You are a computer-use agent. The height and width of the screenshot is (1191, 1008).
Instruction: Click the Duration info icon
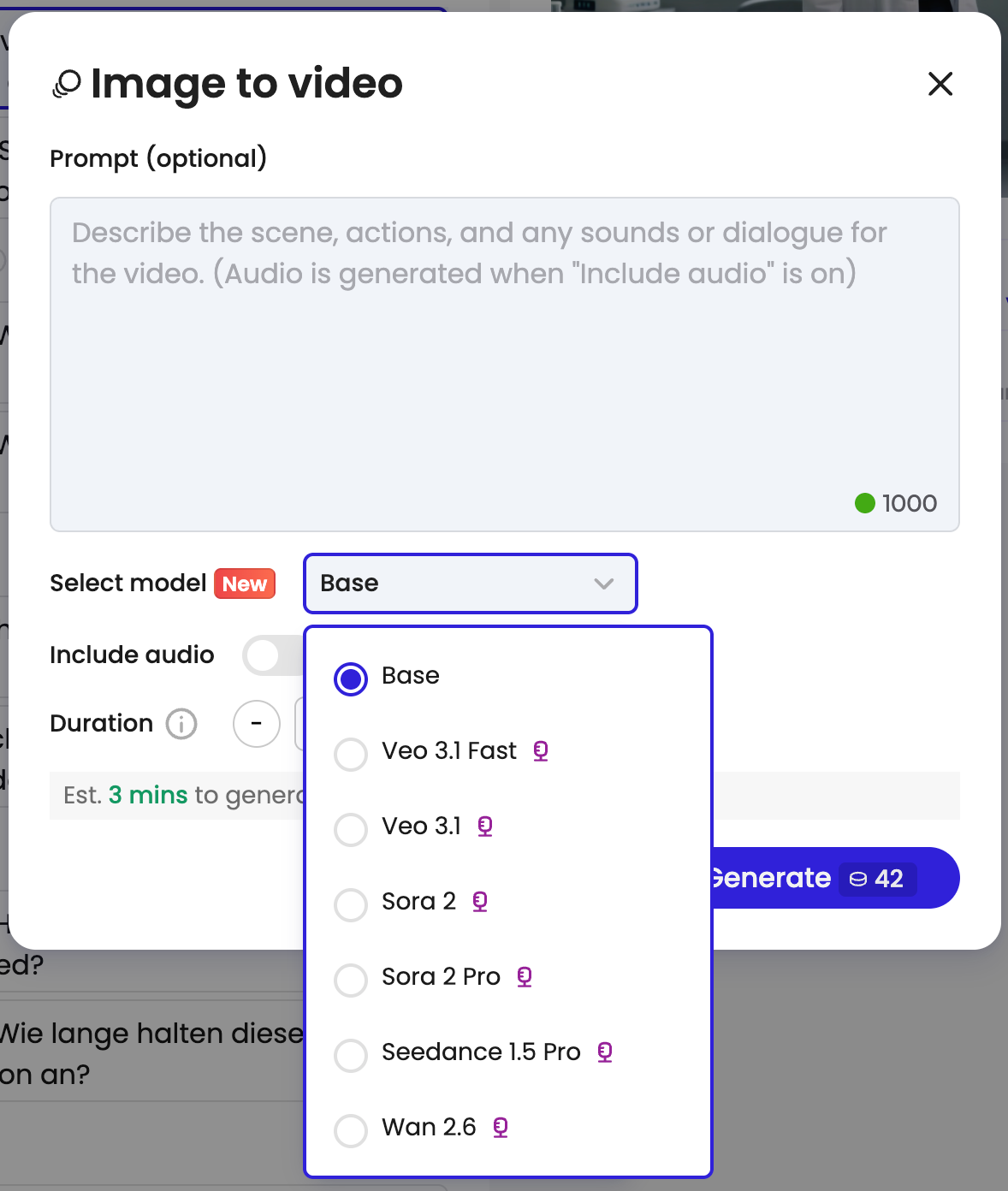point(181,724)
